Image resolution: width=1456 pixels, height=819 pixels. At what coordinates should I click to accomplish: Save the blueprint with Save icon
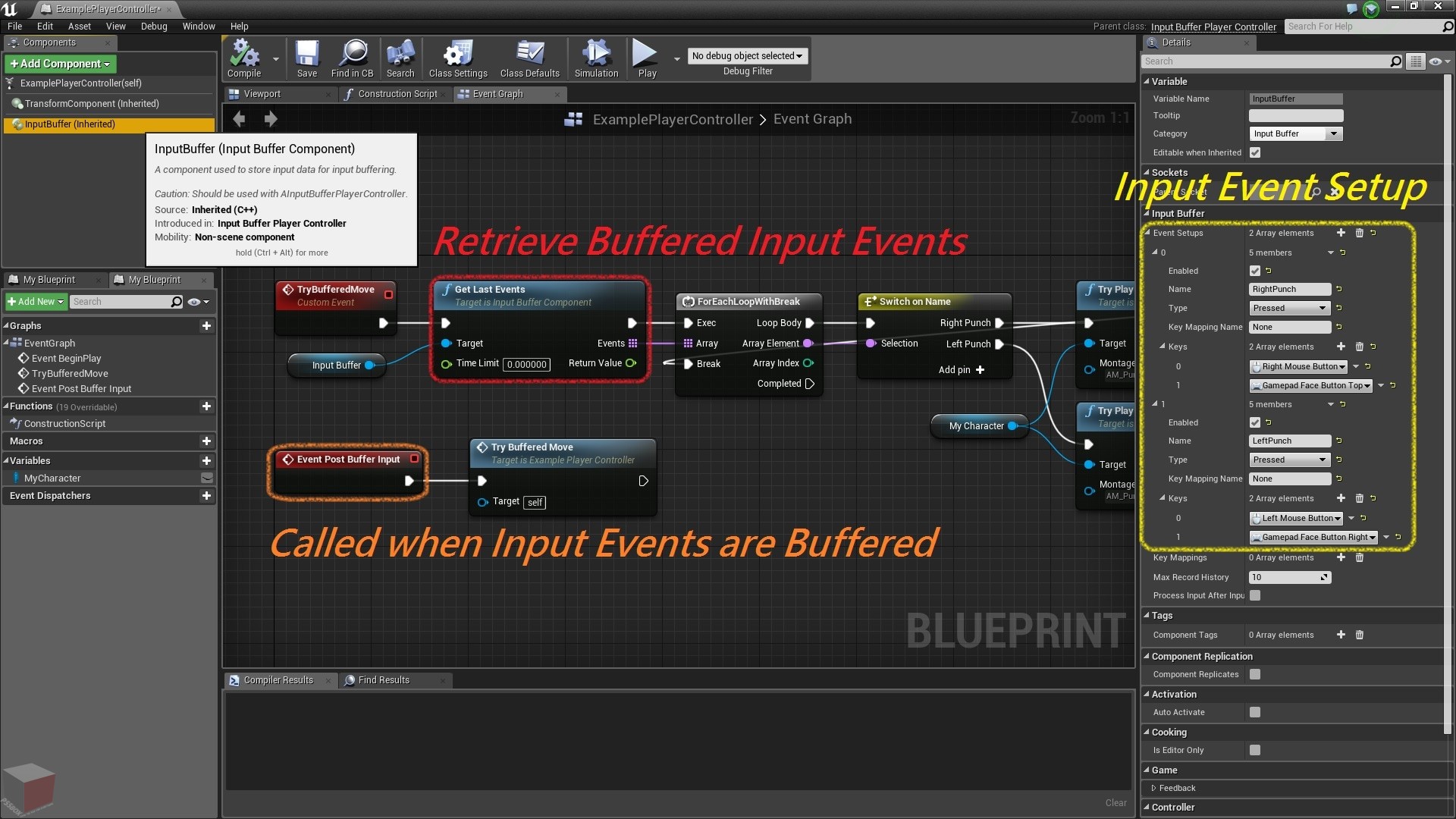point(307,59)
